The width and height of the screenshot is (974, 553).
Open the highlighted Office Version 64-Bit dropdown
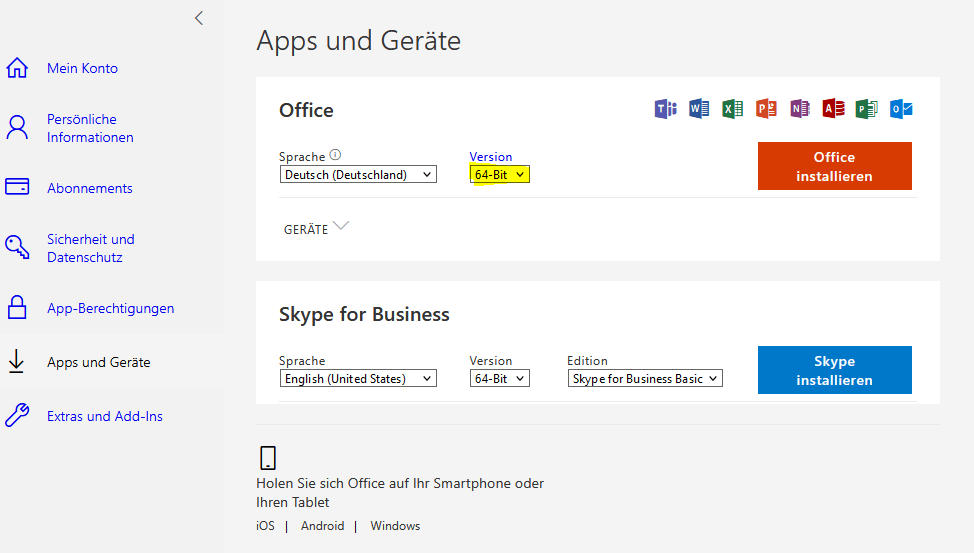point(499,175)
